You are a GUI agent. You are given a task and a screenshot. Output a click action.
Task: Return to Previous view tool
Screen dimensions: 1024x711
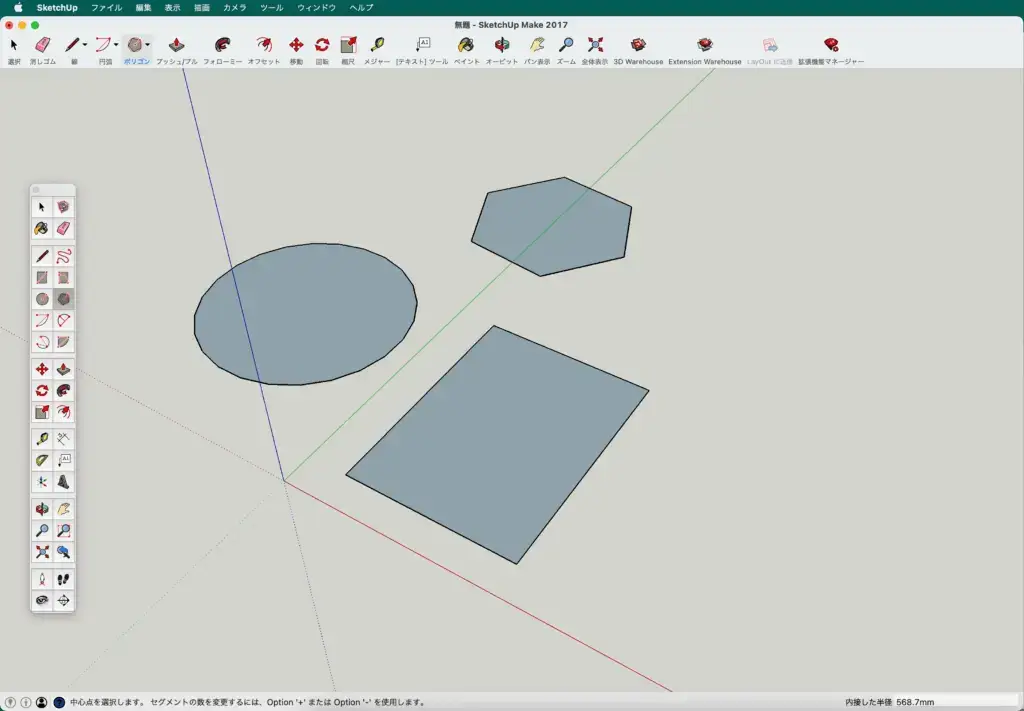pyautogui.click(x=63, y=552)
